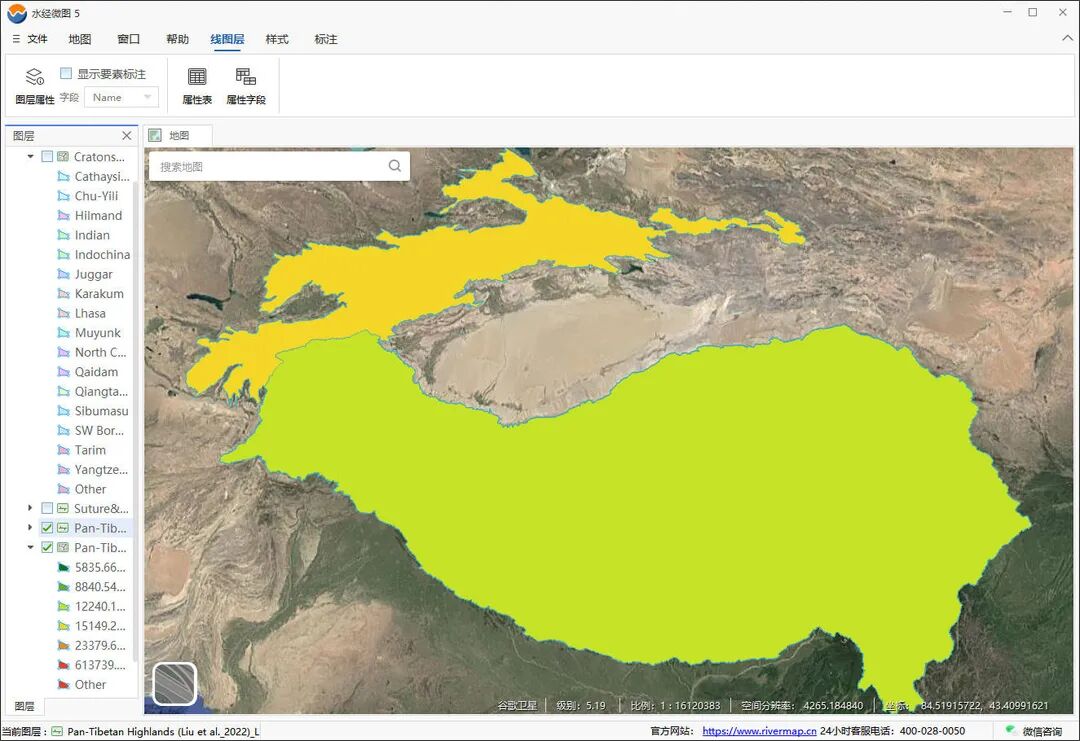Click the search magnifier icon in map

point(395,165)
